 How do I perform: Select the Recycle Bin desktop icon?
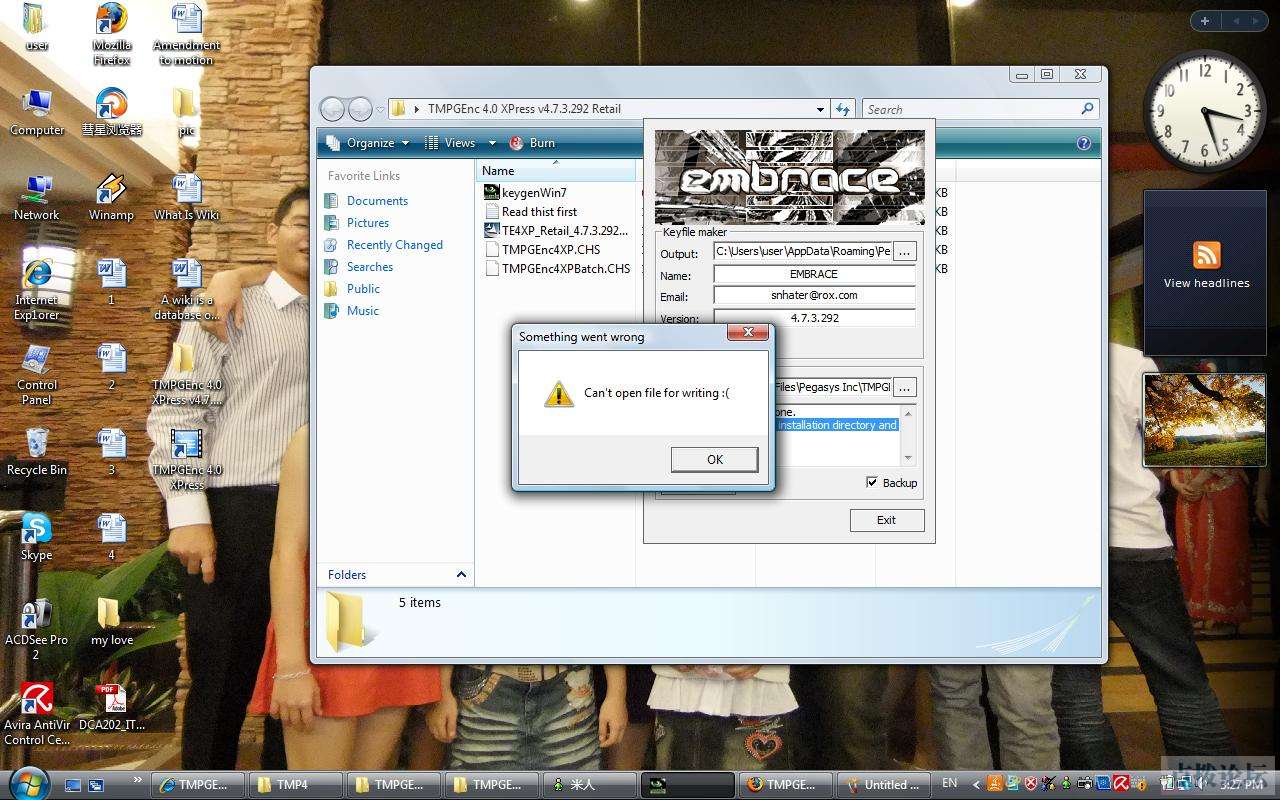click(37, 452)
